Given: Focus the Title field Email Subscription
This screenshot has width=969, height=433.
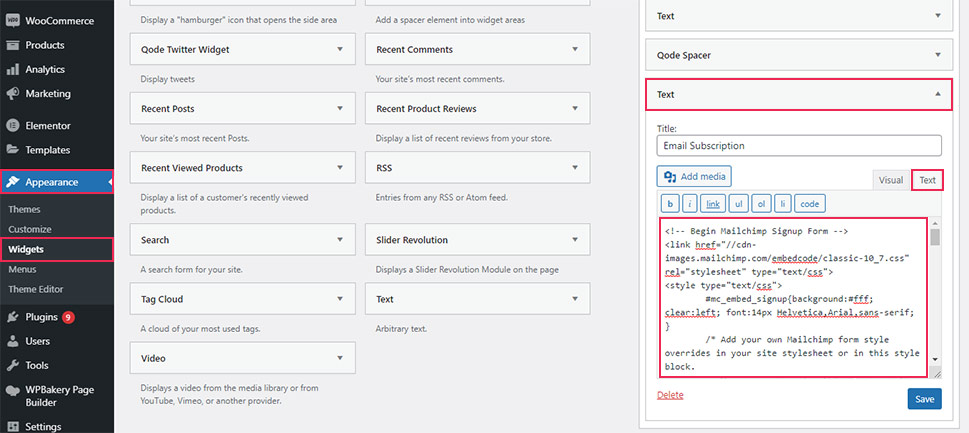Looking at the screenshot, I should click(799, 146).
